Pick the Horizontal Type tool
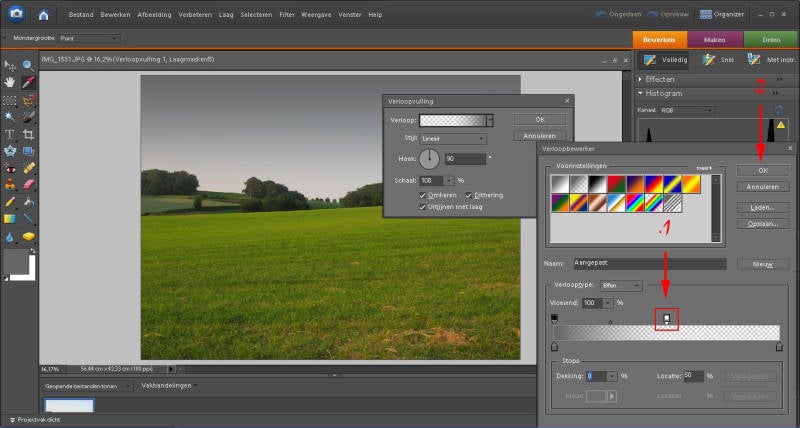This screenshot has height=428, width=800. click(x=10, y=134)
